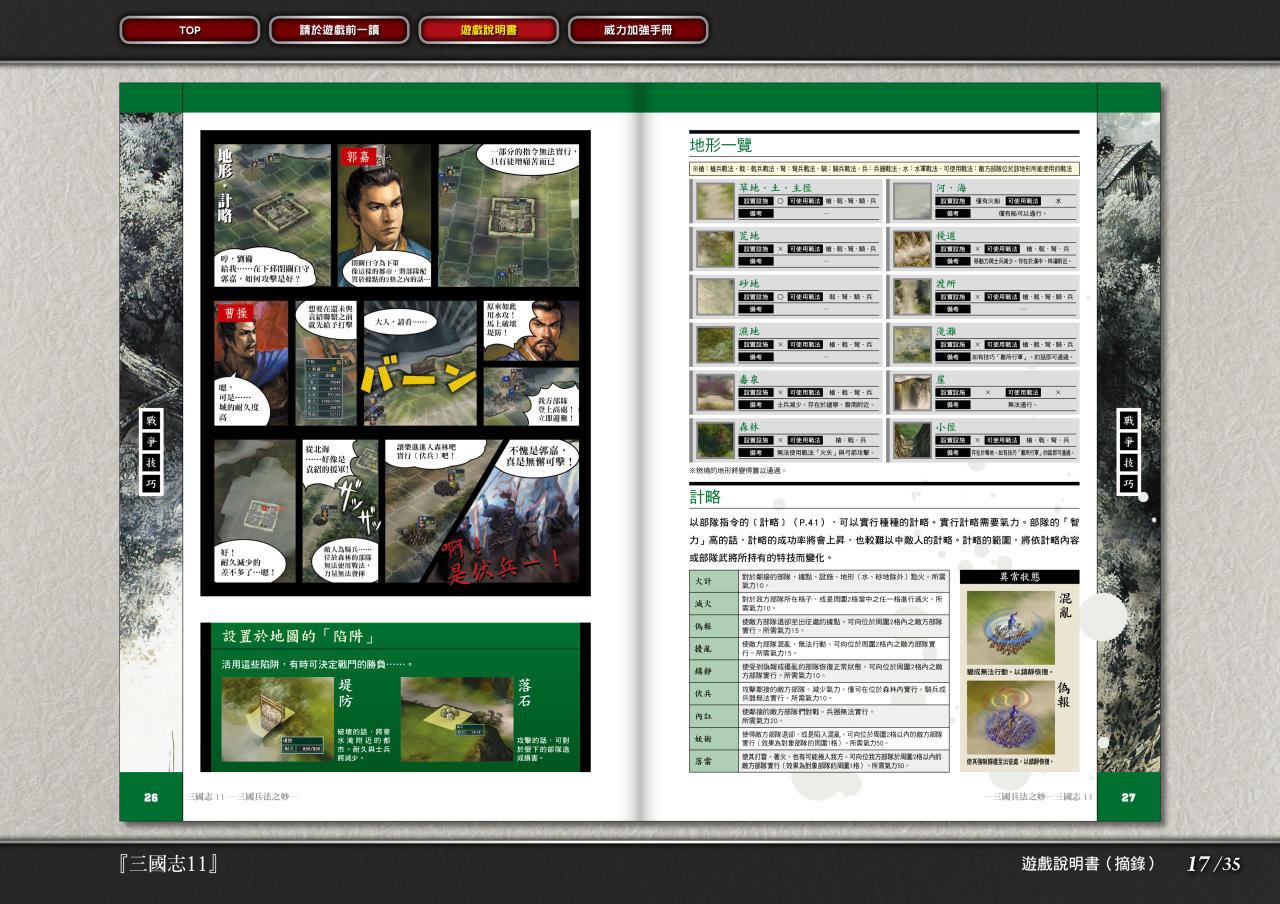The width and height of the screenshot is (1280, 904).
Task: Open the 威力加強手冊 tab
Action: [x=638, y=30]
